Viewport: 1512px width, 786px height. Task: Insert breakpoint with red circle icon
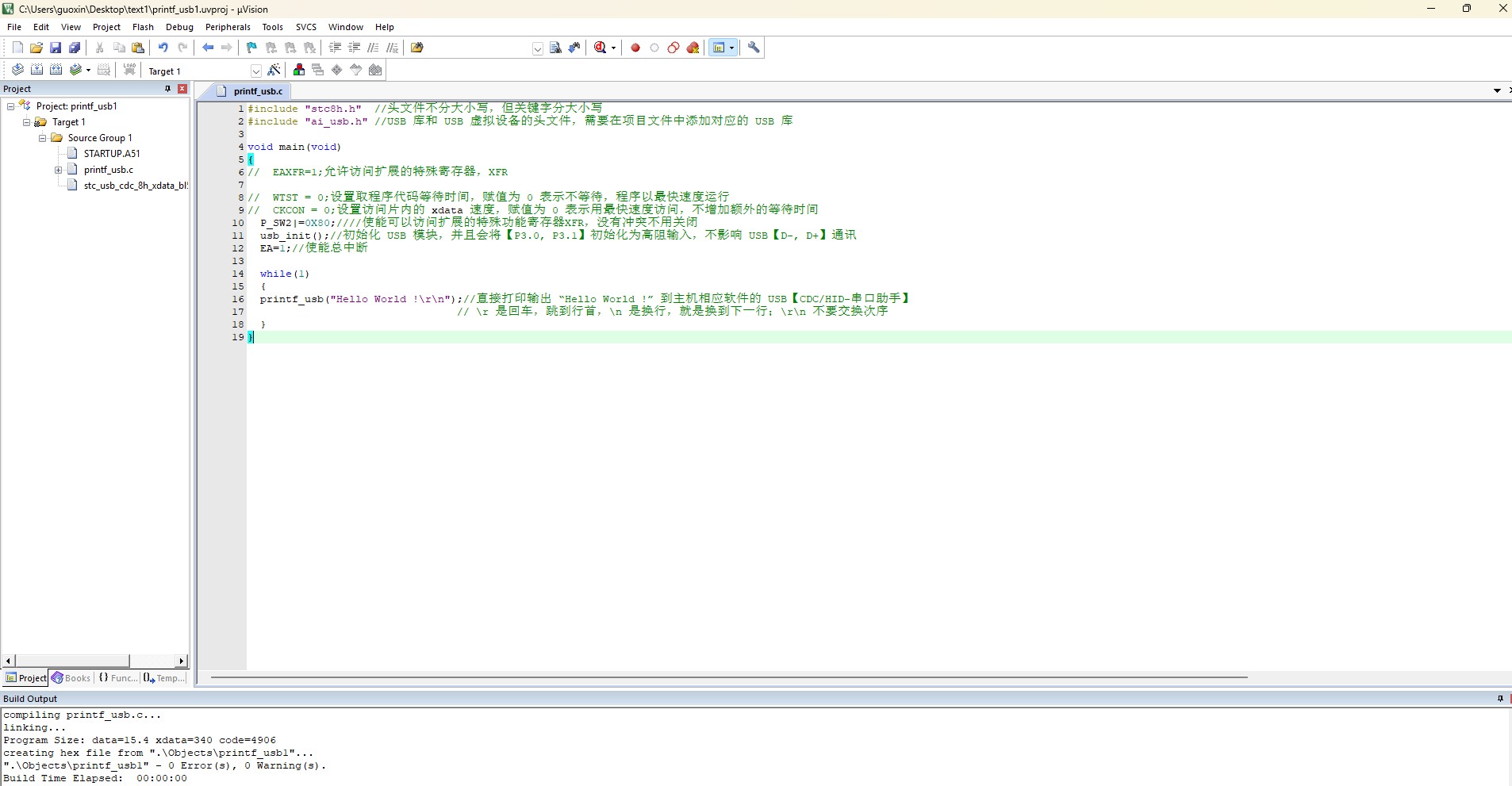pos(635,48)
